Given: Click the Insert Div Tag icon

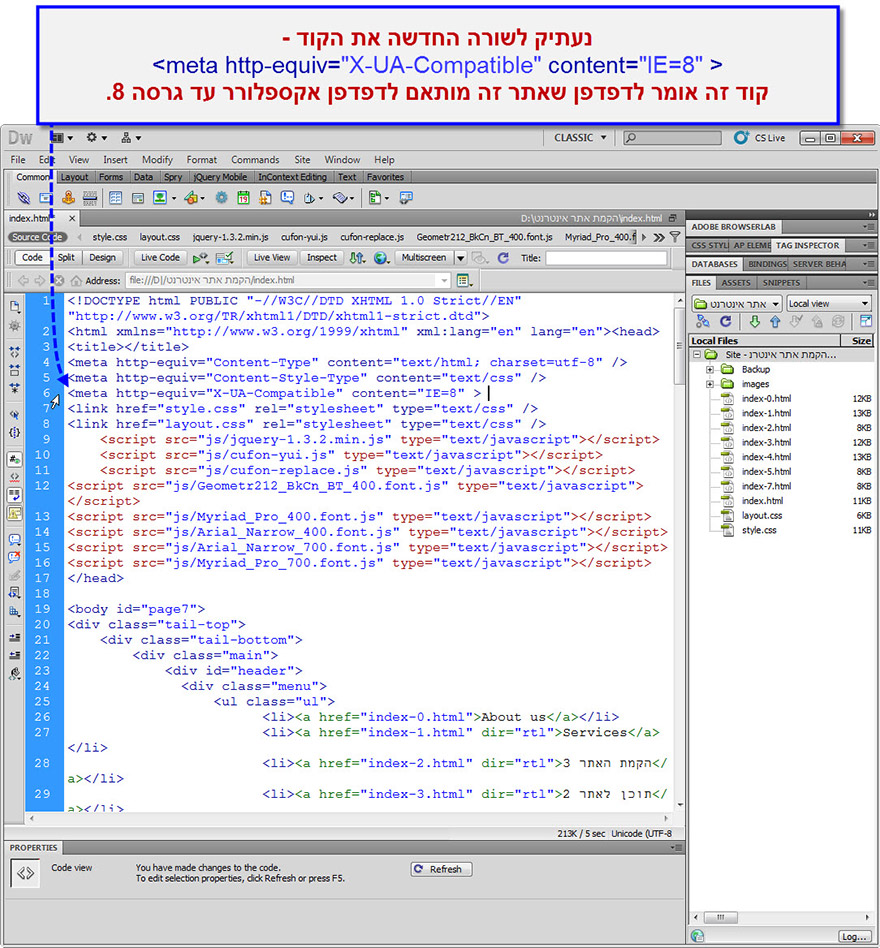Looking at the screenshot, I should tap(138, 198).
